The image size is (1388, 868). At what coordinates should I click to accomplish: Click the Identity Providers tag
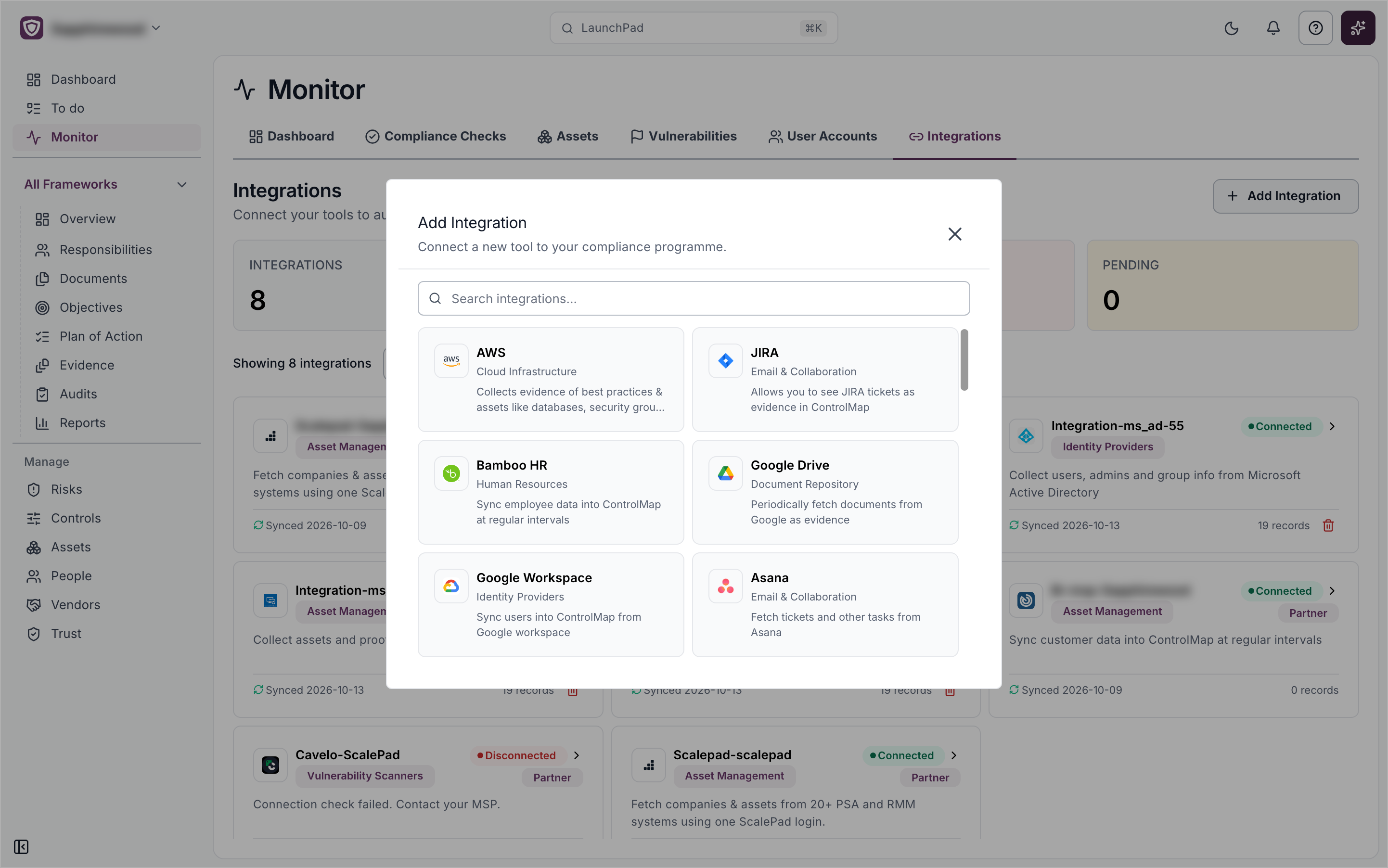tap(1108, 447)
